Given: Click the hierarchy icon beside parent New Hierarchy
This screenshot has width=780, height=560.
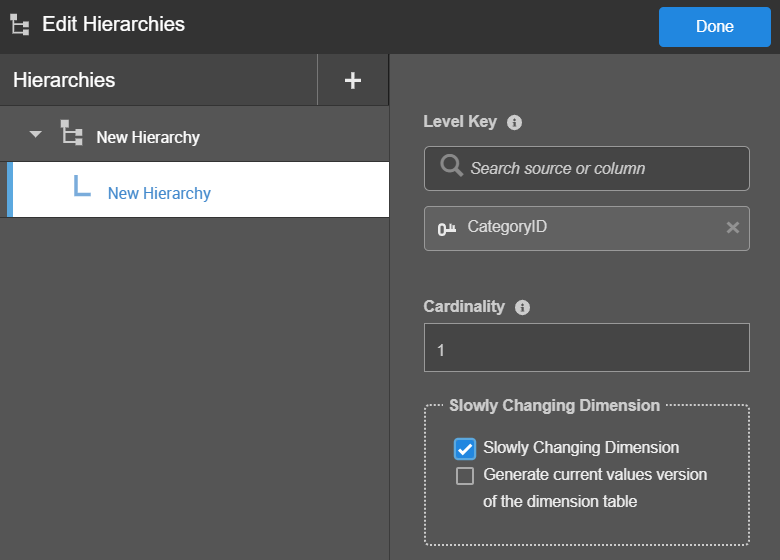Looking at the screenshot, I should click(71, 134).
